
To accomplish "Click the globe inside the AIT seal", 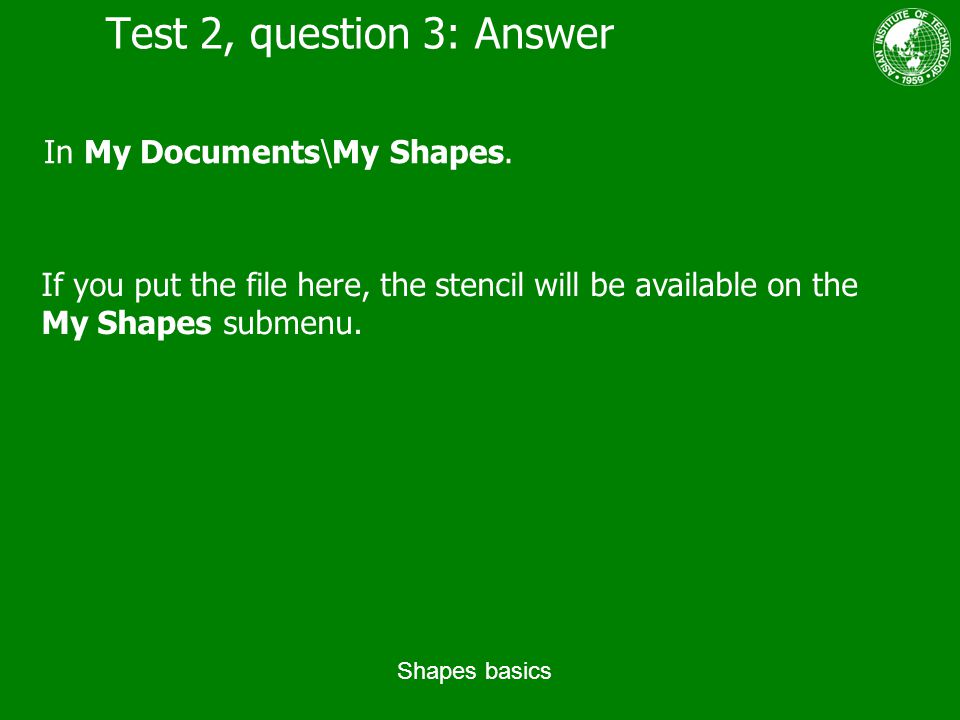I will [x=912, y=46].
